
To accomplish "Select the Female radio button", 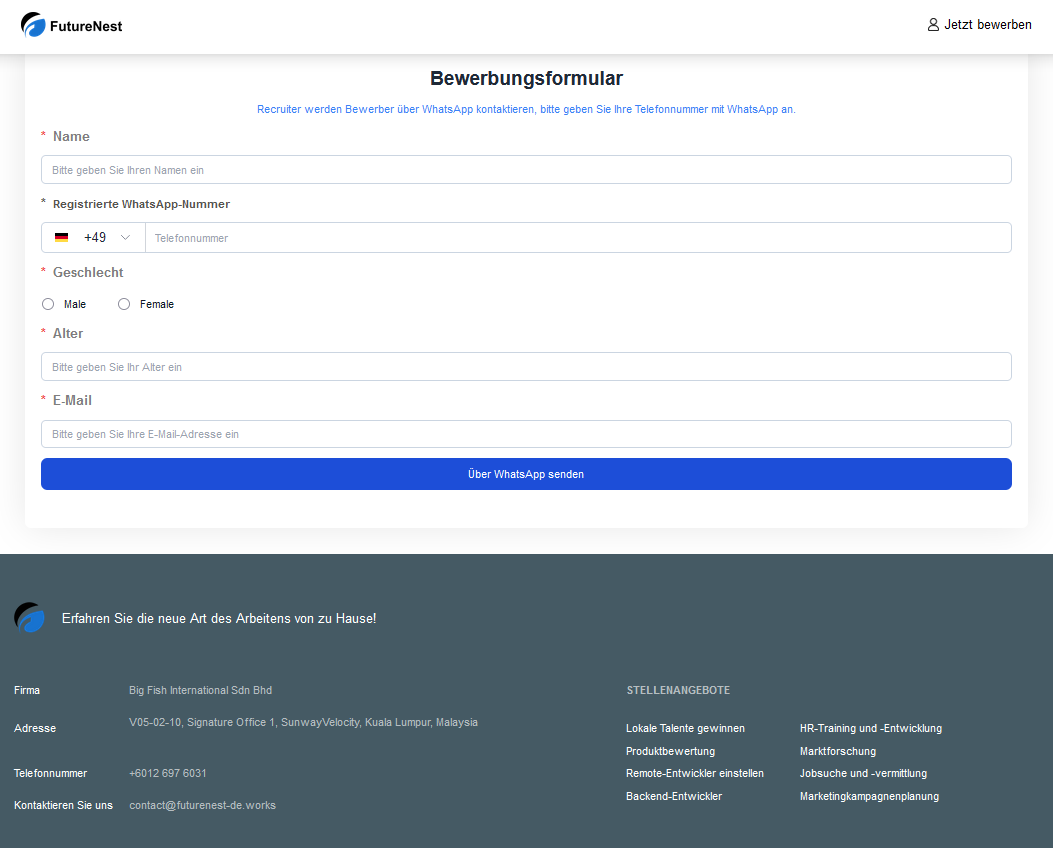I will 124,304.
